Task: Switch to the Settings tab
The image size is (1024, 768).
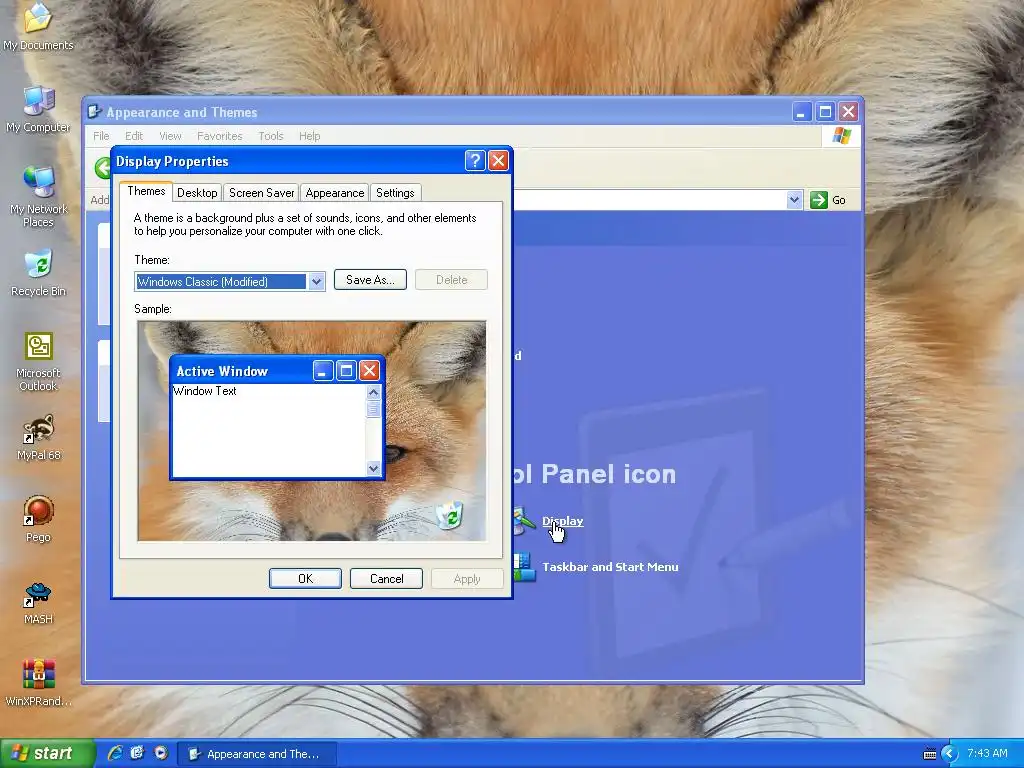Action: click(395, 193)
